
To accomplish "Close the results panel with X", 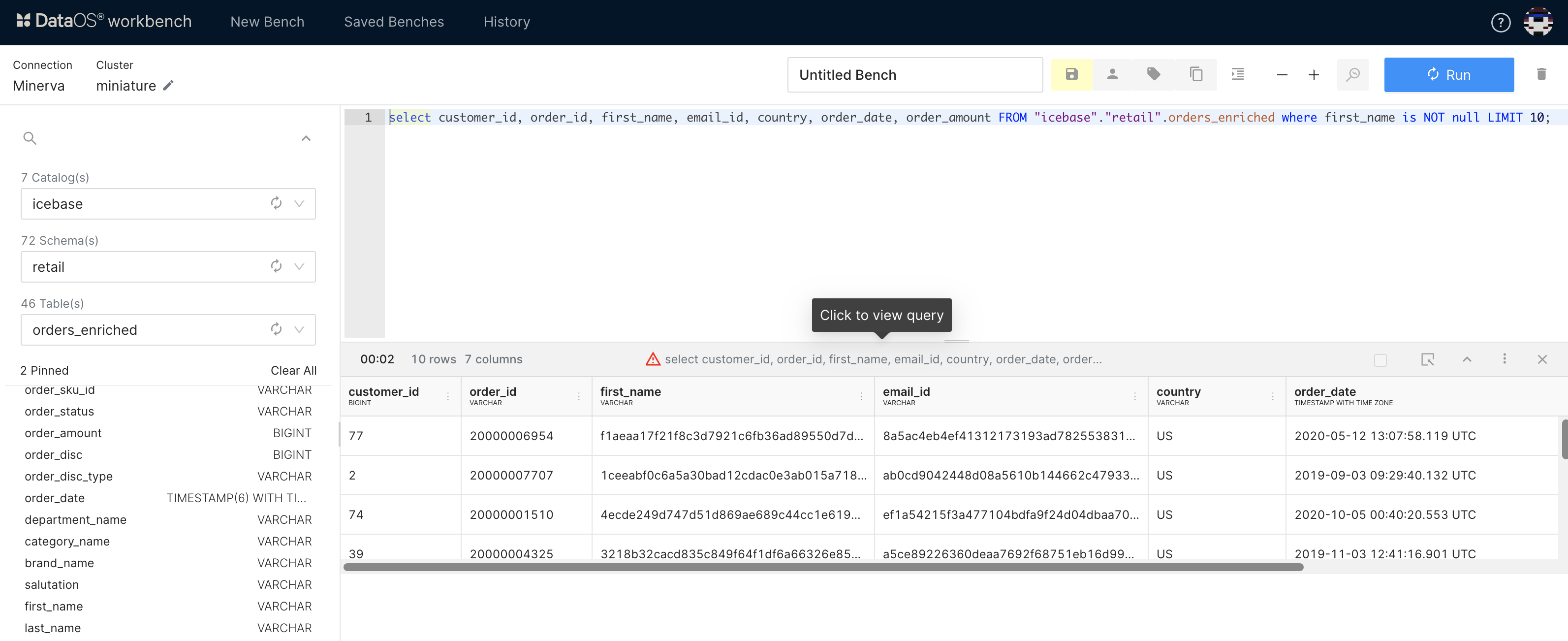I will [x=1542, y=359].
